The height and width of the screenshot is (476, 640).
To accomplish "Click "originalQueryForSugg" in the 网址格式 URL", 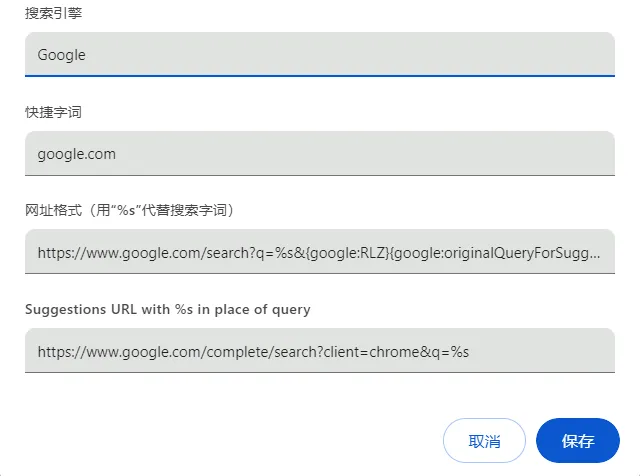I will (x=516, y=253).
